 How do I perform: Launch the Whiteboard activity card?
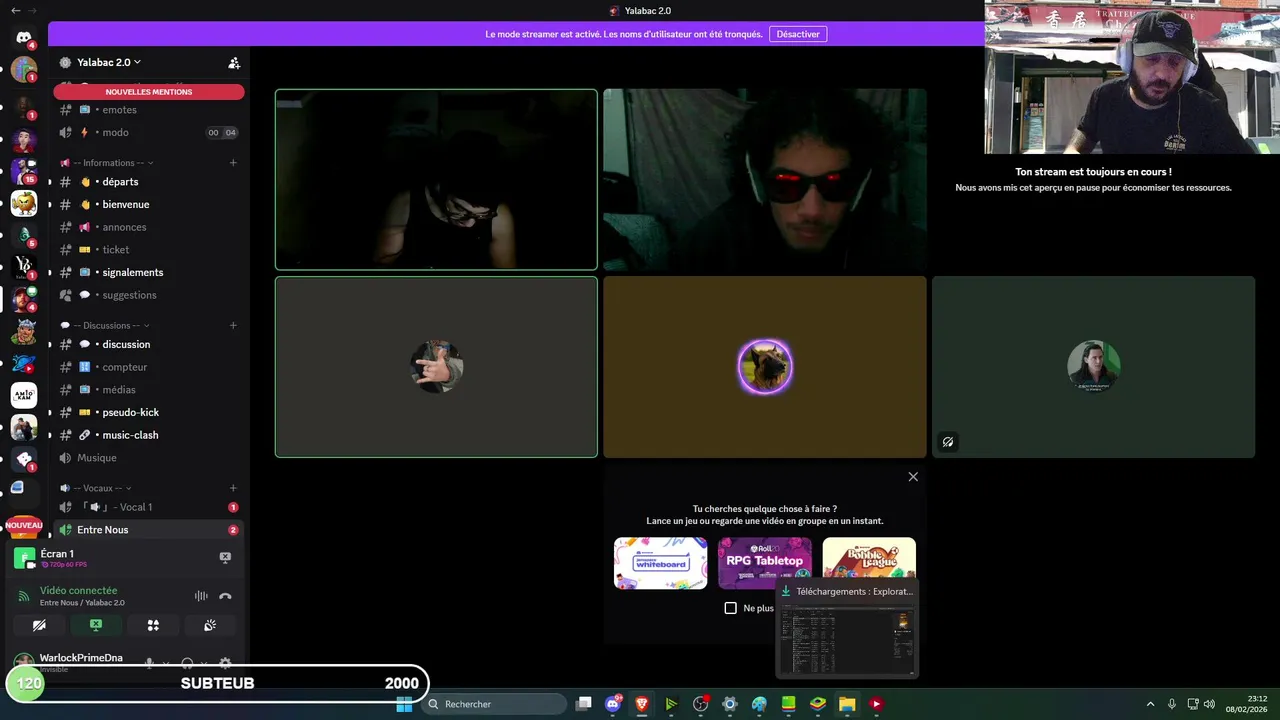click(660, 563)
